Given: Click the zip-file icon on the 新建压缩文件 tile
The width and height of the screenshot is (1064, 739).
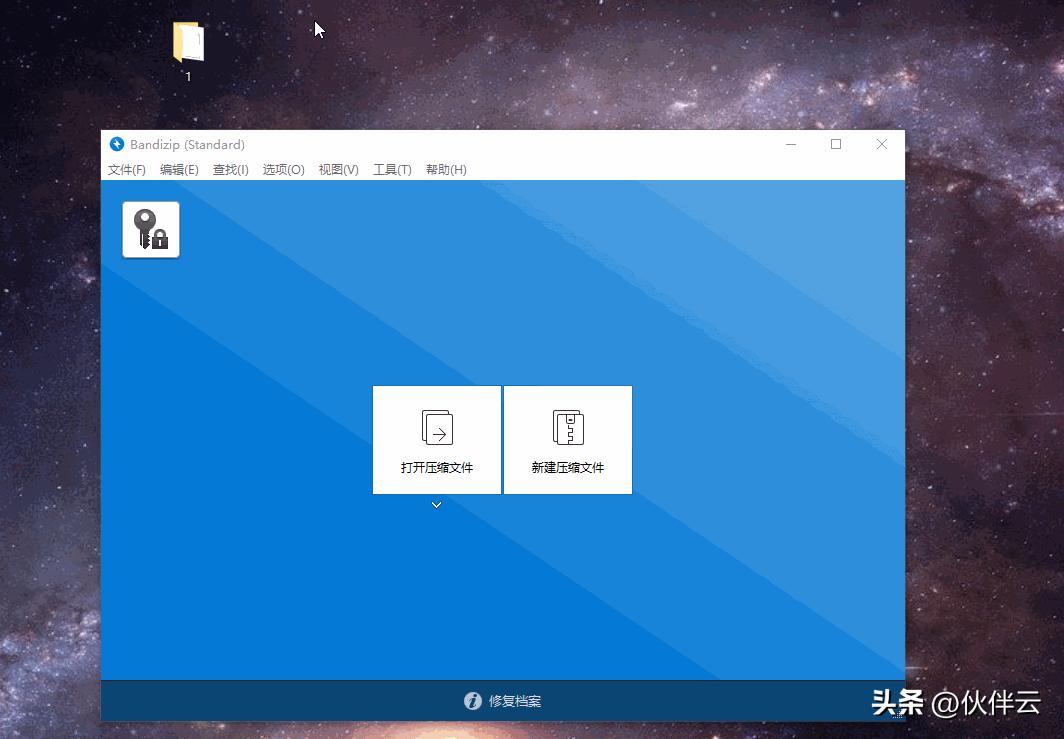Looking at the screenshot, I should [567, 426].
